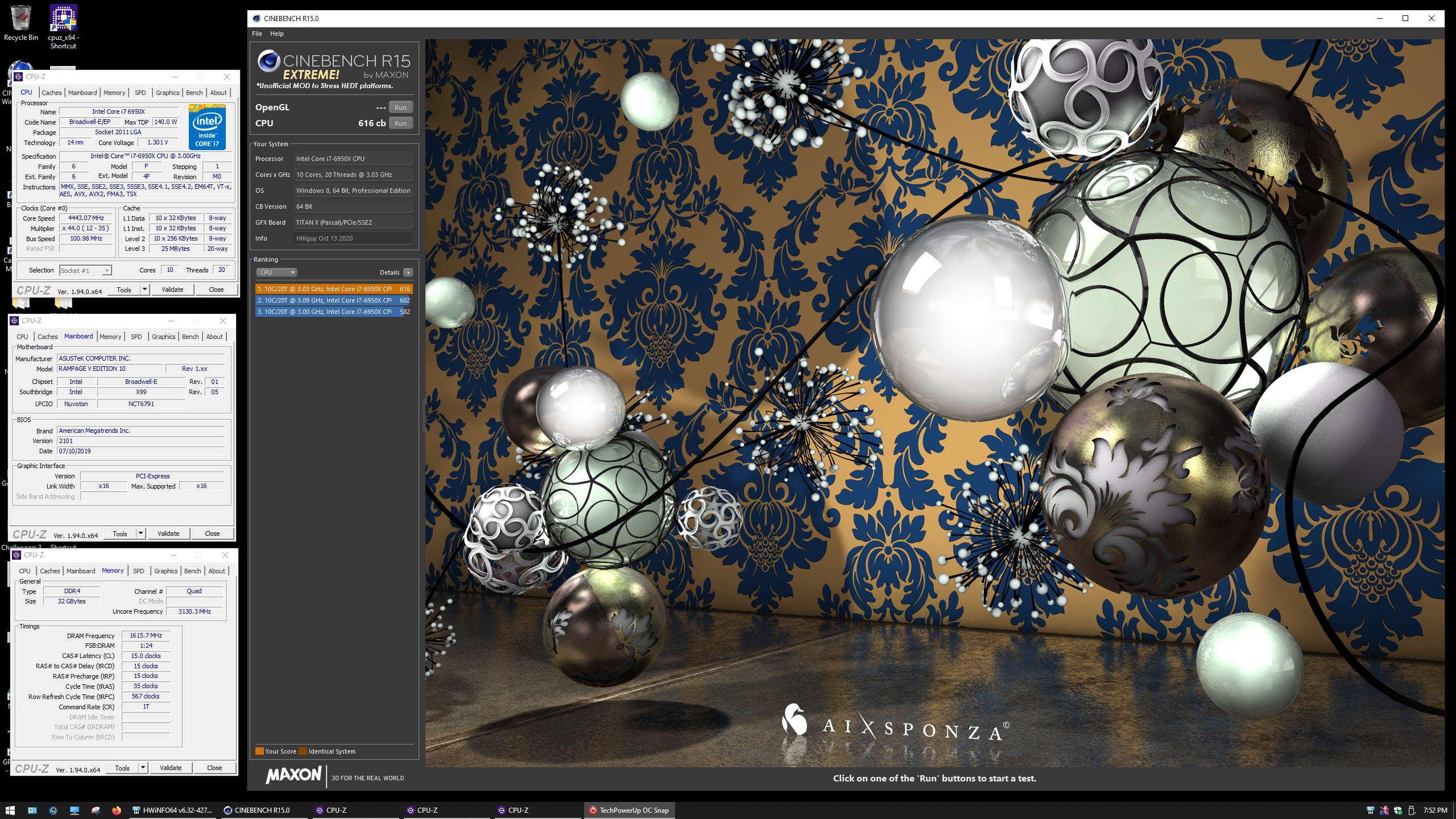
Task: Click the DRAM Frequency value 1615.7 MHz
Action: click(x=146, y=635)
